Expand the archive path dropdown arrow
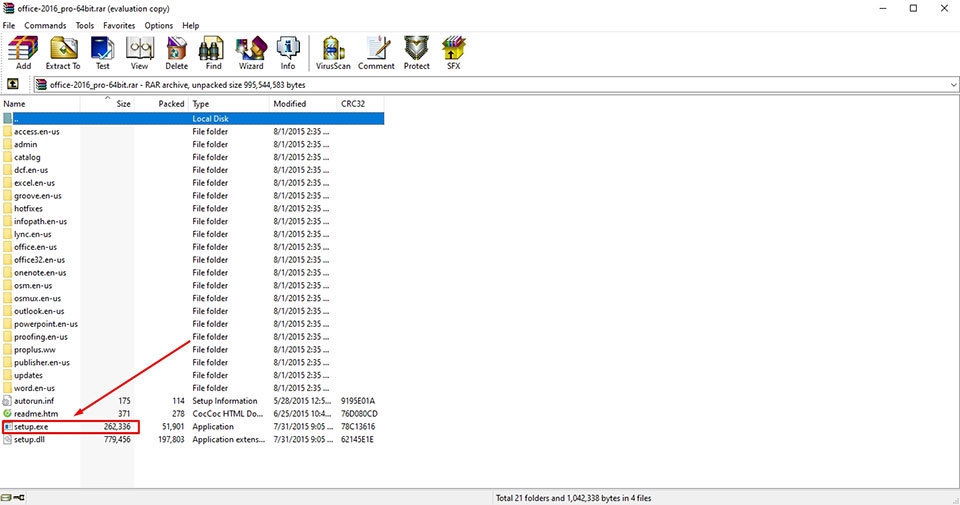The image size is (960, 505). 953,85
